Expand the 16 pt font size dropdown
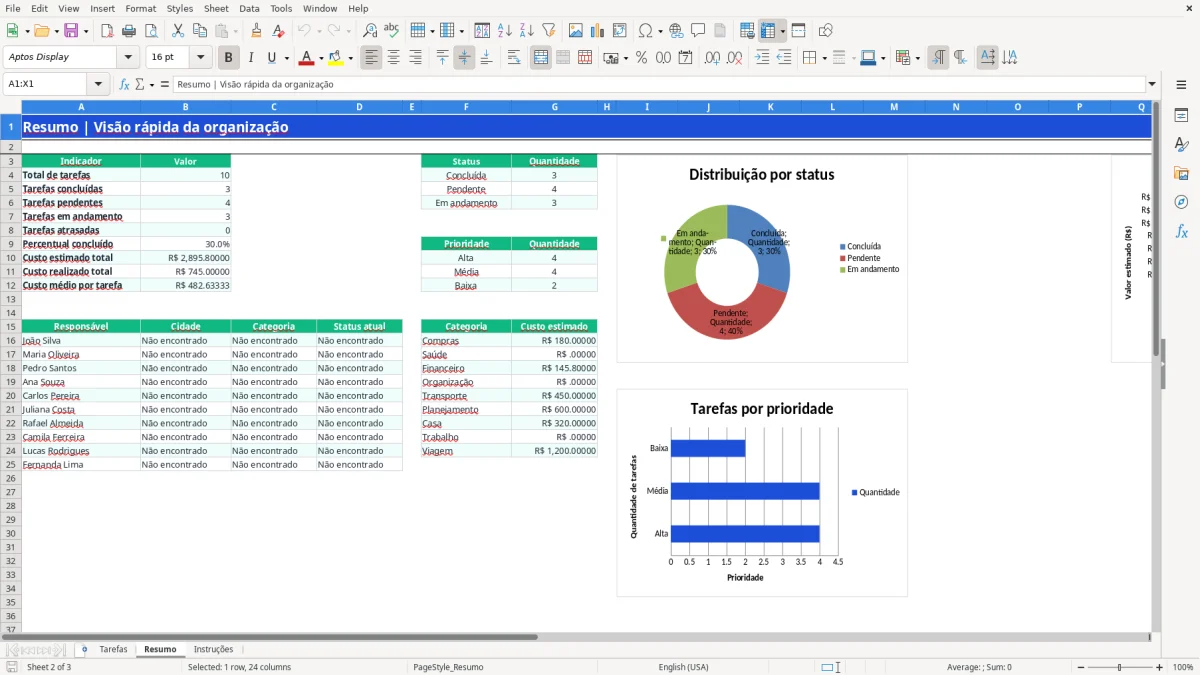Image resolution: width=1200 pixels, height=675 pixels. pos(201,58)
